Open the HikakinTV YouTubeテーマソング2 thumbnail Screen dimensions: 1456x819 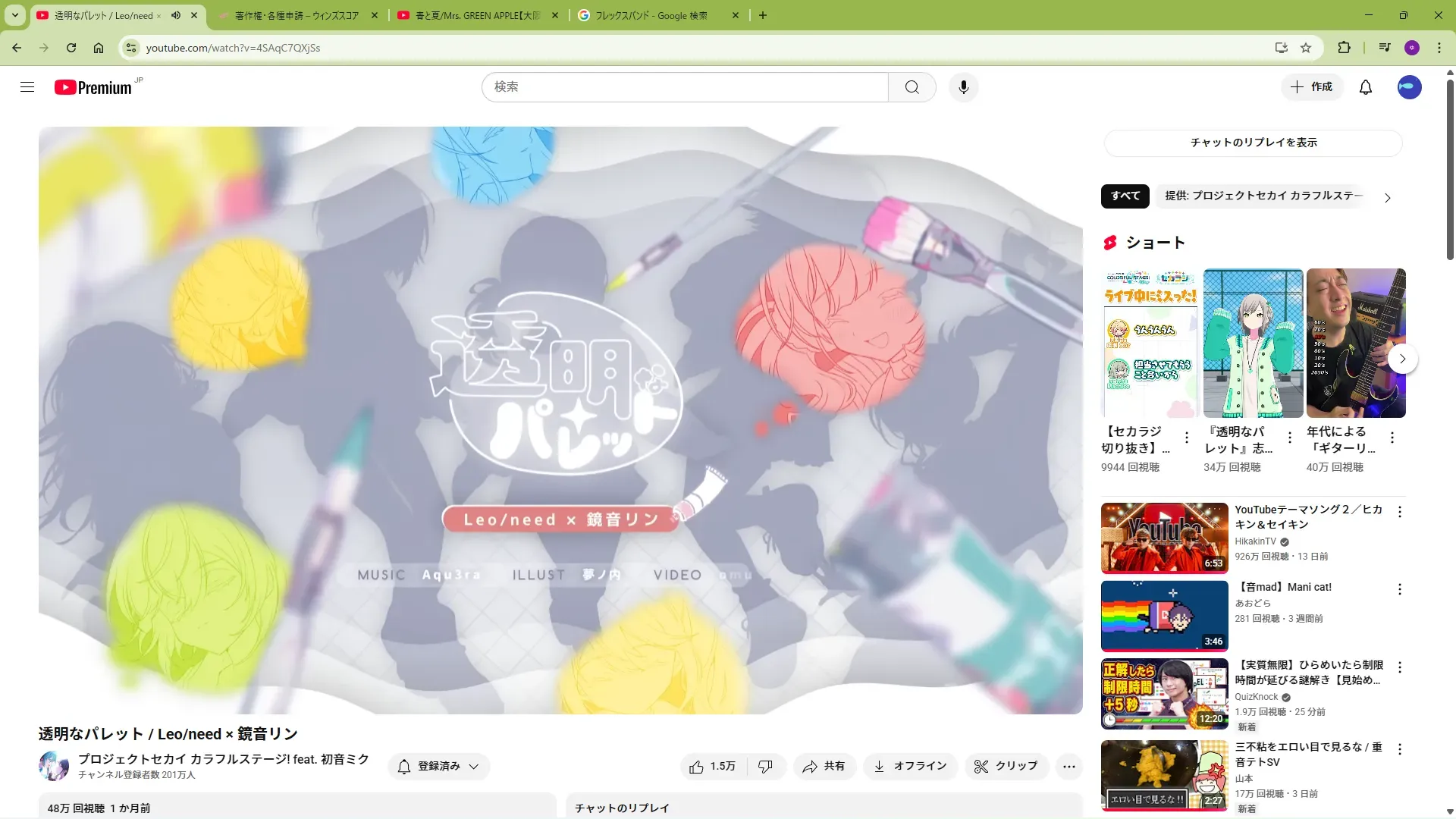pos(1164,538)
